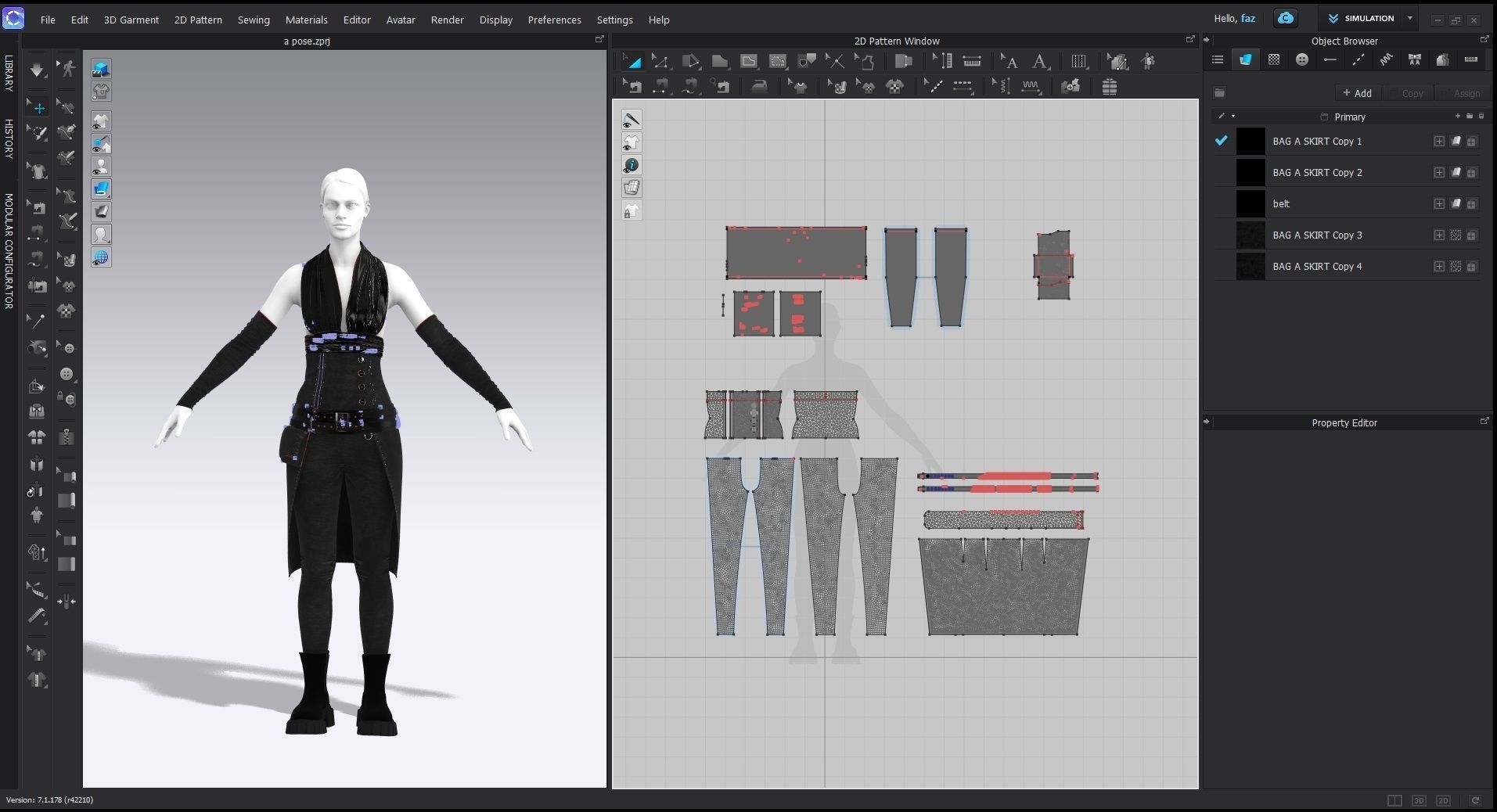
Task: Open the Avatar menu
Action: (x=401, y=20)
